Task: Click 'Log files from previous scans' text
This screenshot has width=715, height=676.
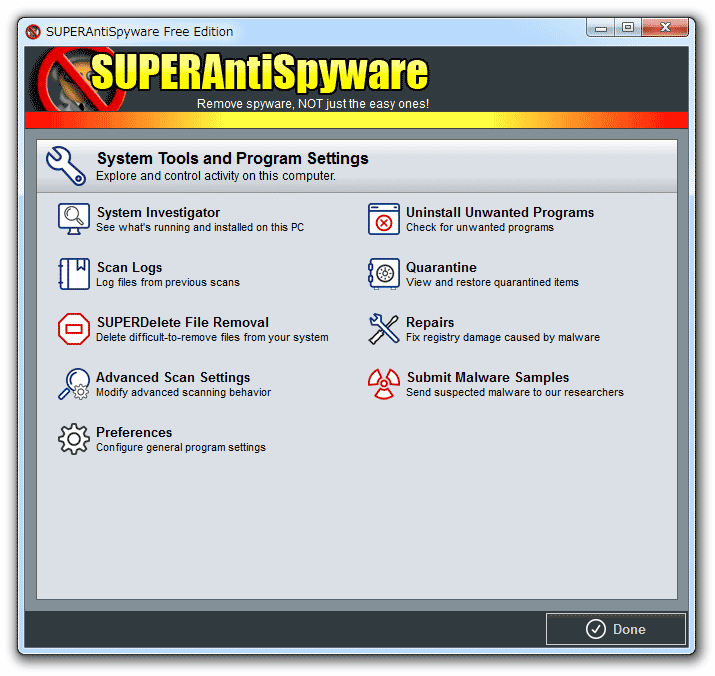Action: tap(168, 282)
